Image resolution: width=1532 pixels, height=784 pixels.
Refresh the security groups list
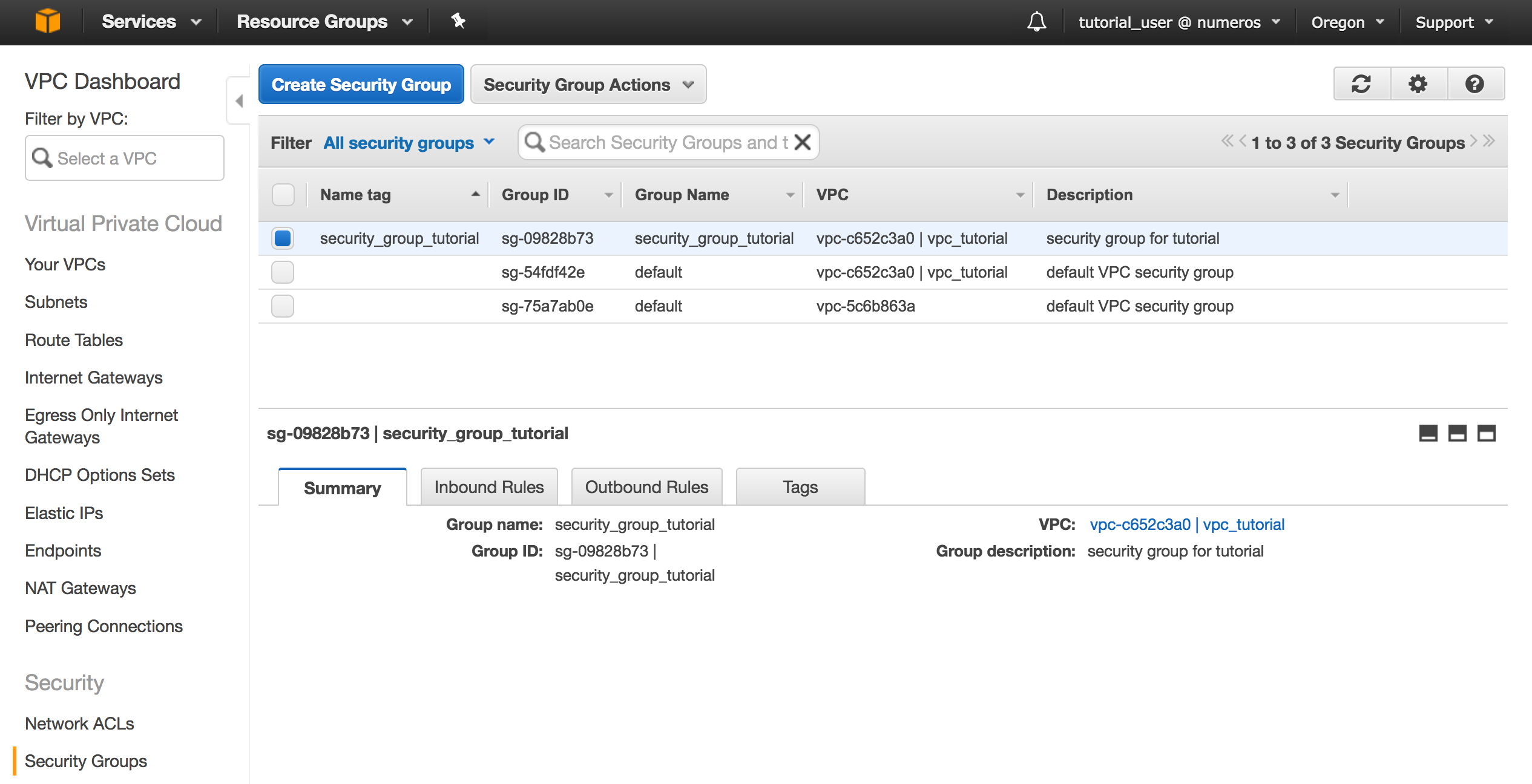(x=1361, y=84)
